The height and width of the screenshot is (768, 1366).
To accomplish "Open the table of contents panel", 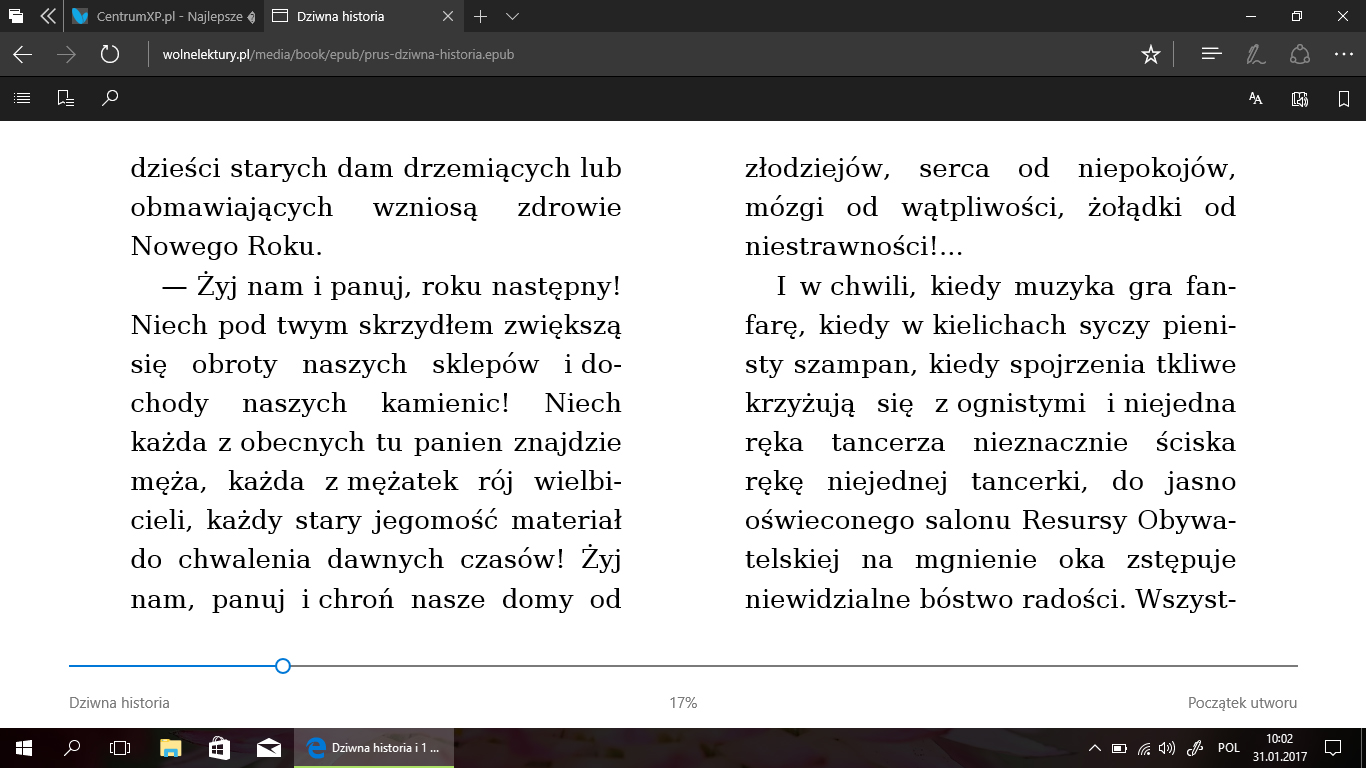I will click(22, 98).
